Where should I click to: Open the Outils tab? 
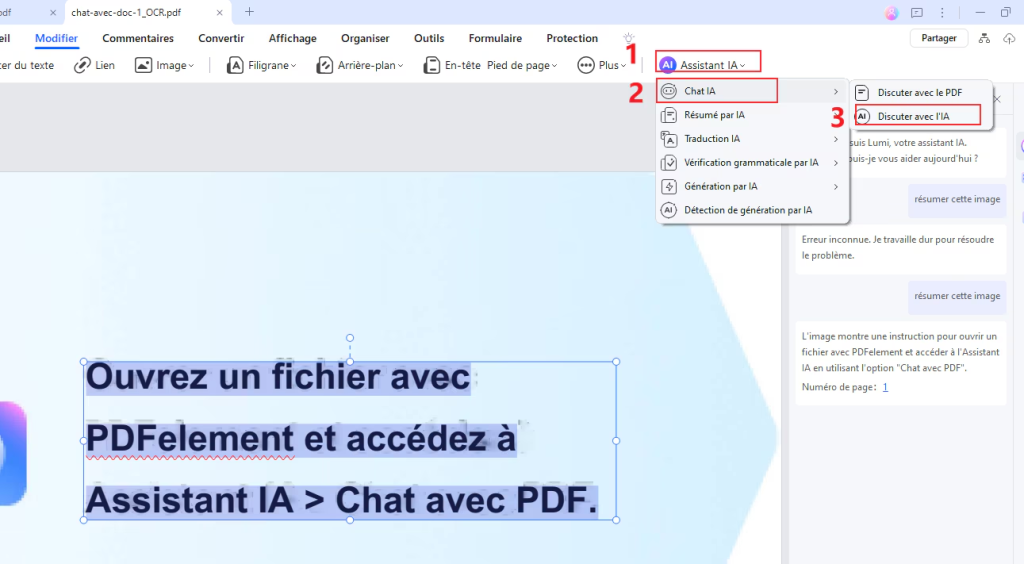point(429,39)
